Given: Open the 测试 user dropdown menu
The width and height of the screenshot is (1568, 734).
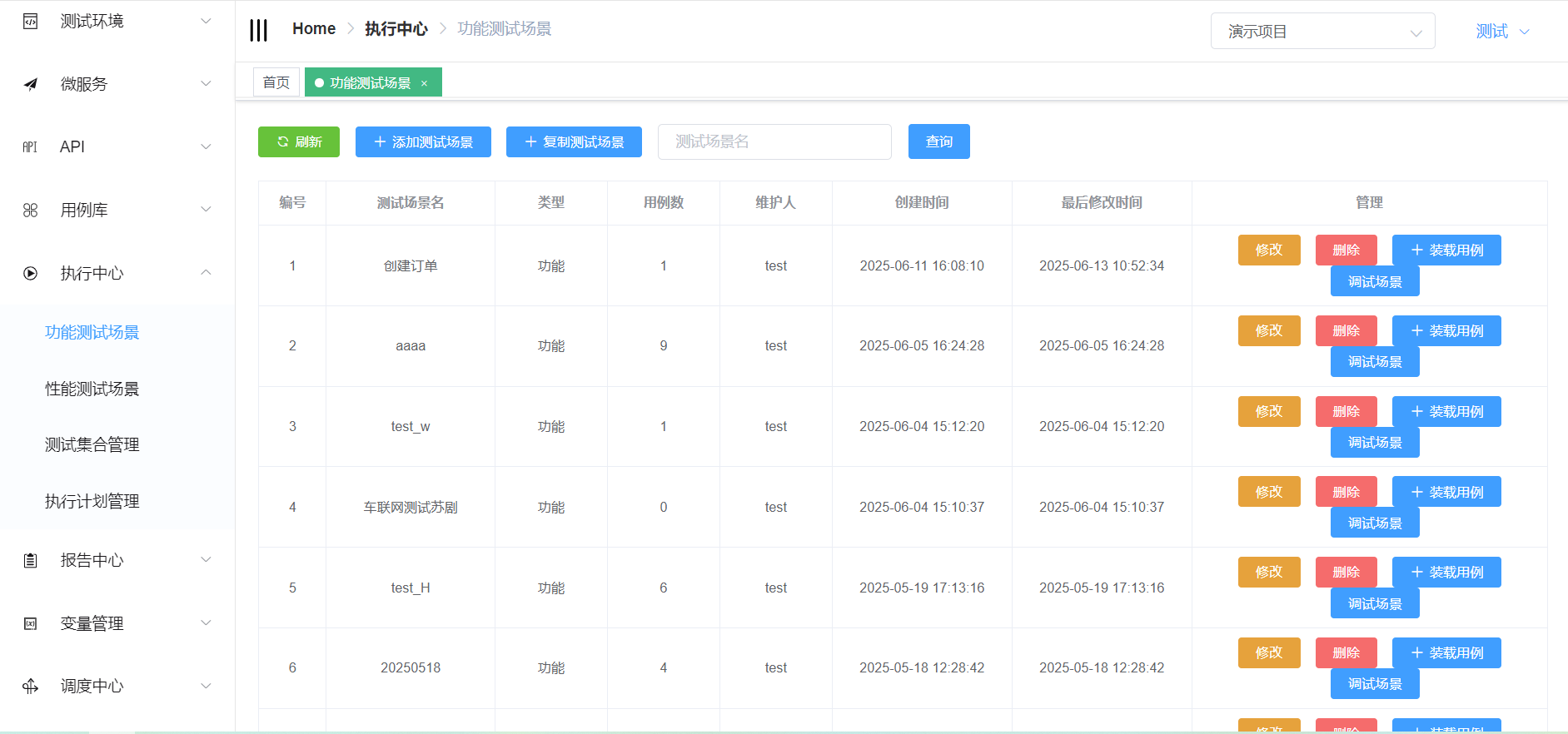Looking at the screenshot, I should (1501, 32).
